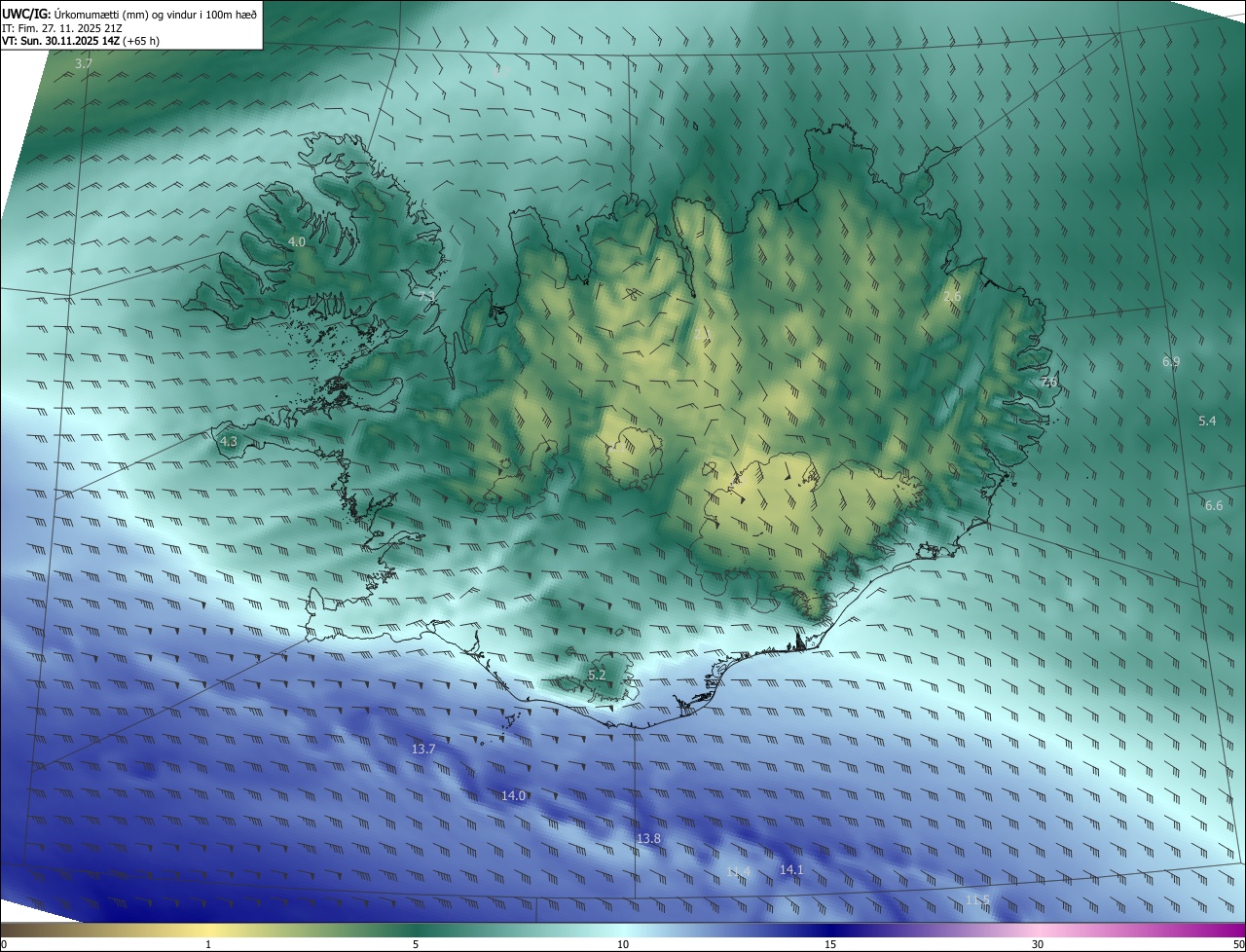1246x952 pixels.
Task: Click the '5.4' value on the map
Action: coord(1207,421)
